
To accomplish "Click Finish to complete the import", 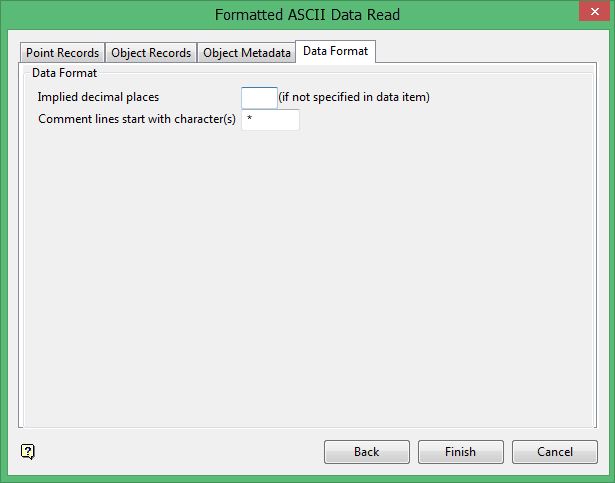I will click(x=460, y=452).
